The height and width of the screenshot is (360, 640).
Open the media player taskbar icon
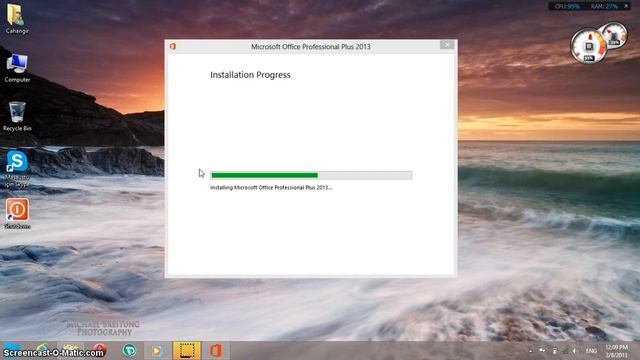156,351
